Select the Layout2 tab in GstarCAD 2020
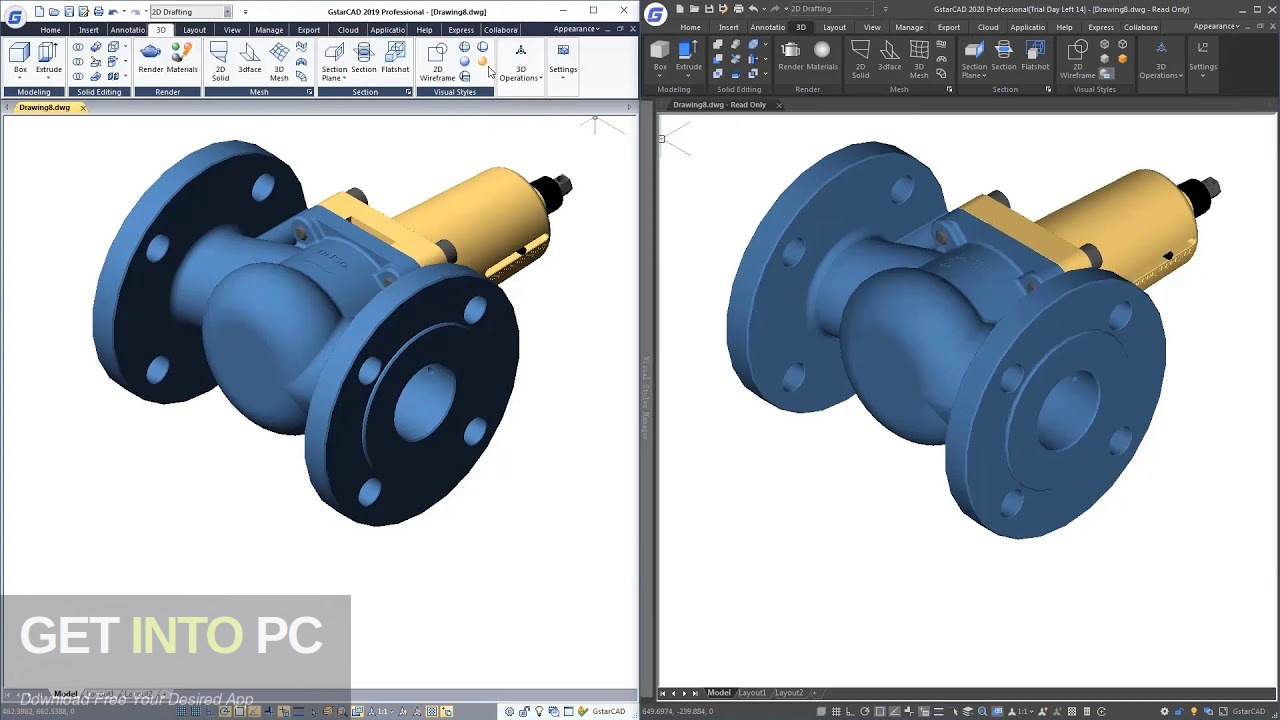This screenshot has width=1280, height=720. click(x=789, y=693)
